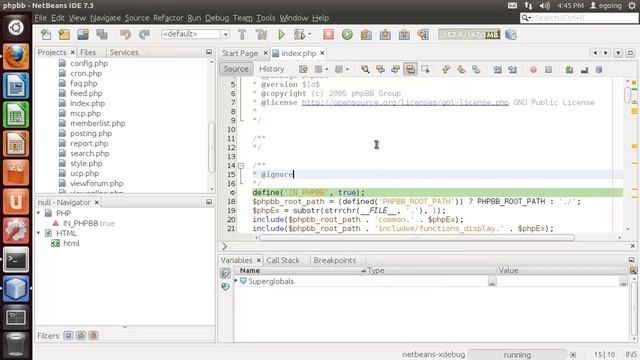The height and width of the screenshot is (360, 640).
Task: Click the Open Project toolbar icon
Action: [83, 35]
